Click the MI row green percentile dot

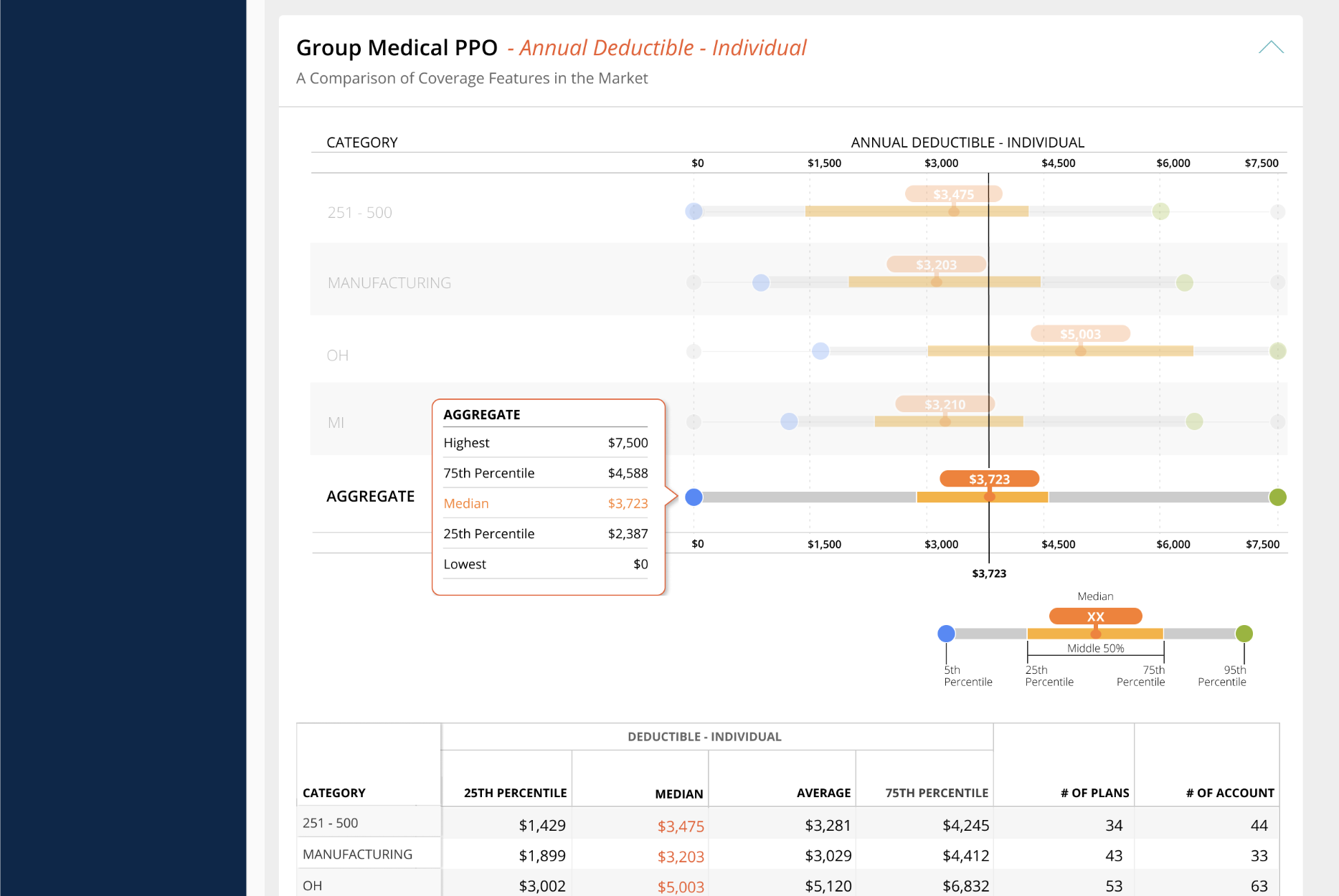tap(1194, 421)
